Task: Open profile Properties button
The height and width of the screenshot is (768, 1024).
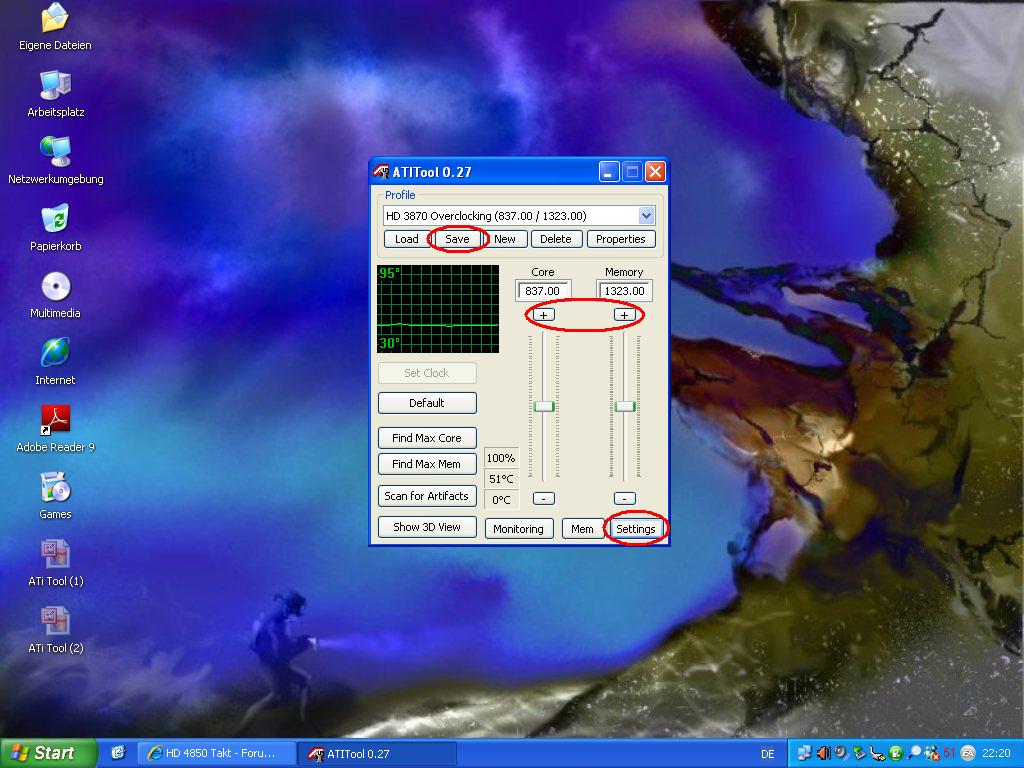Action: [x=621, y=239]
